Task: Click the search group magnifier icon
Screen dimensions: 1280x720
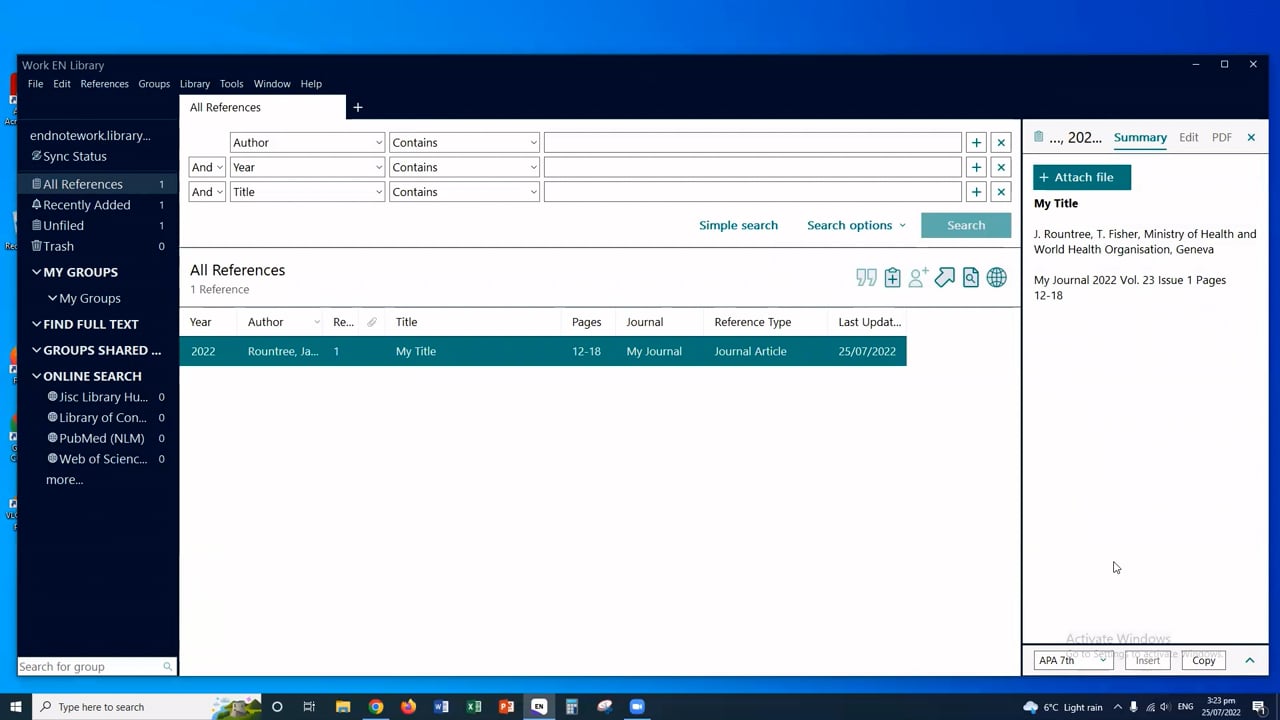Action: pos(167,667)
